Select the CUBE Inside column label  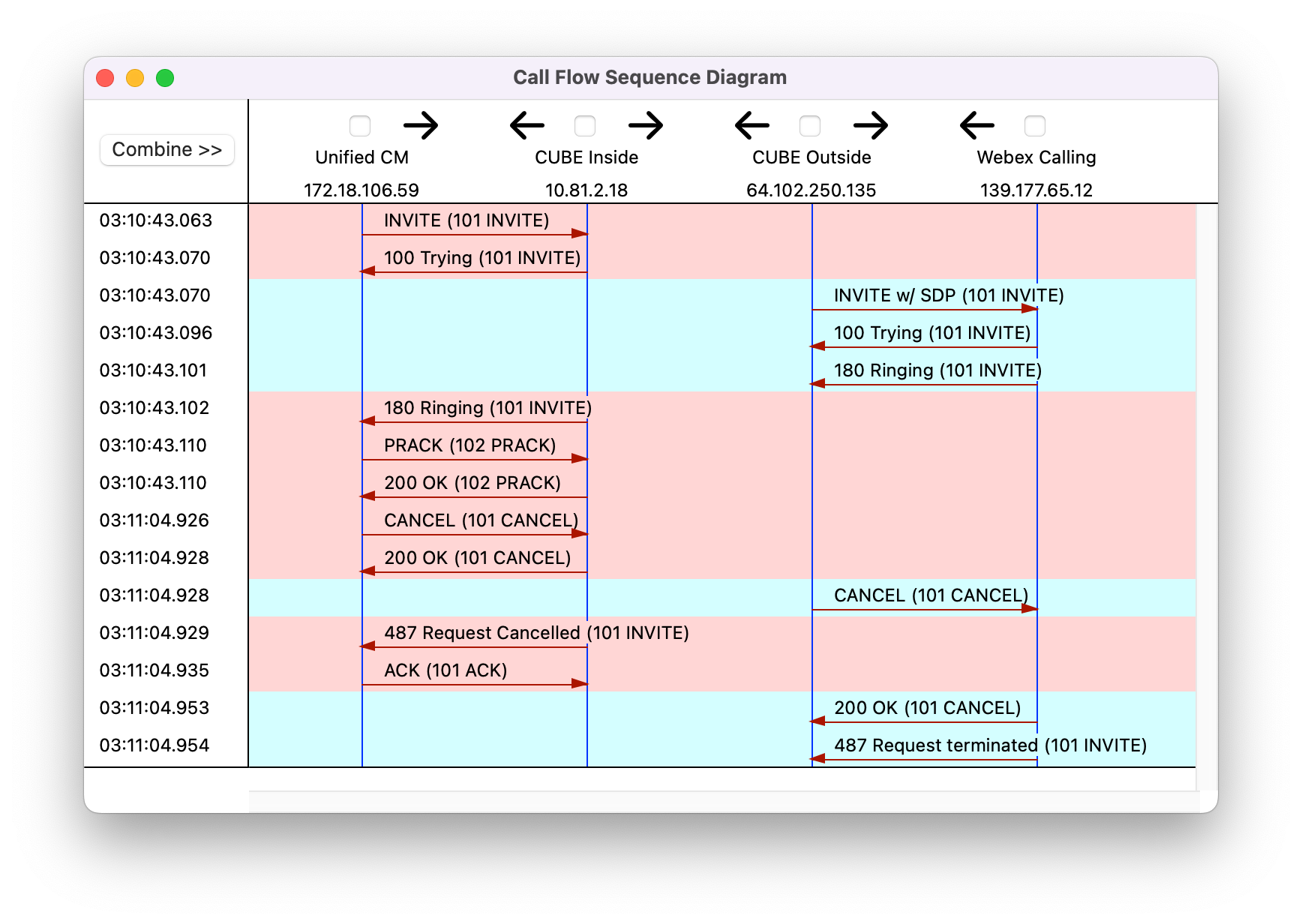point(586,157)
